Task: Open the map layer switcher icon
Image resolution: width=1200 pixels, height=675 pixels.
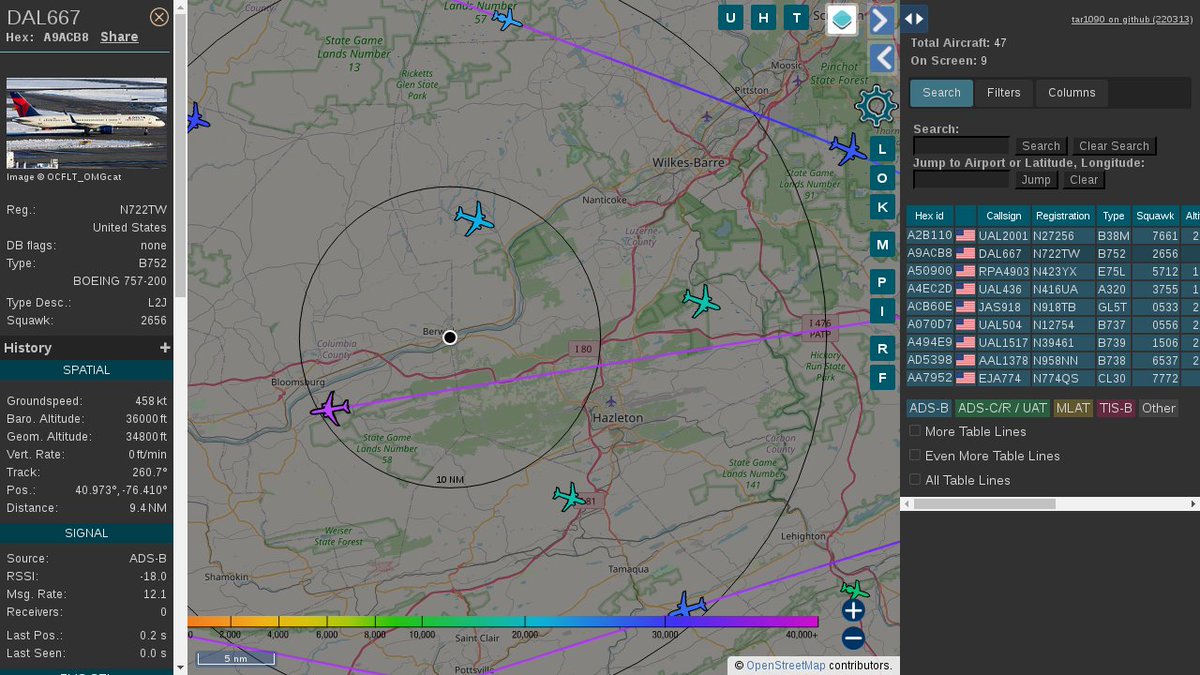Action: [x=842, y=19]
